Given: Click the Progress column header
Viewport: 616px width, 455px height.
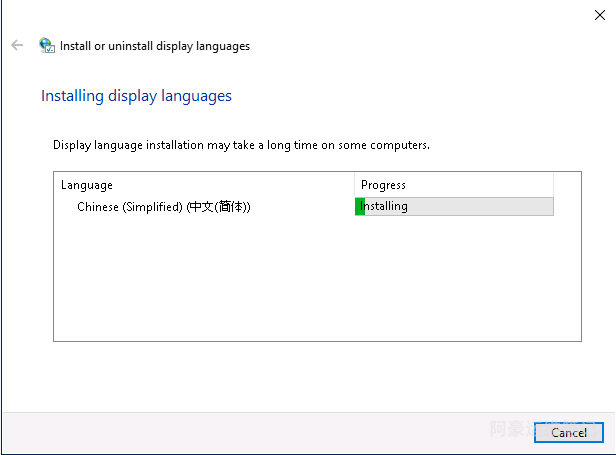Looking at the screenshot, I should coord(383,185).
